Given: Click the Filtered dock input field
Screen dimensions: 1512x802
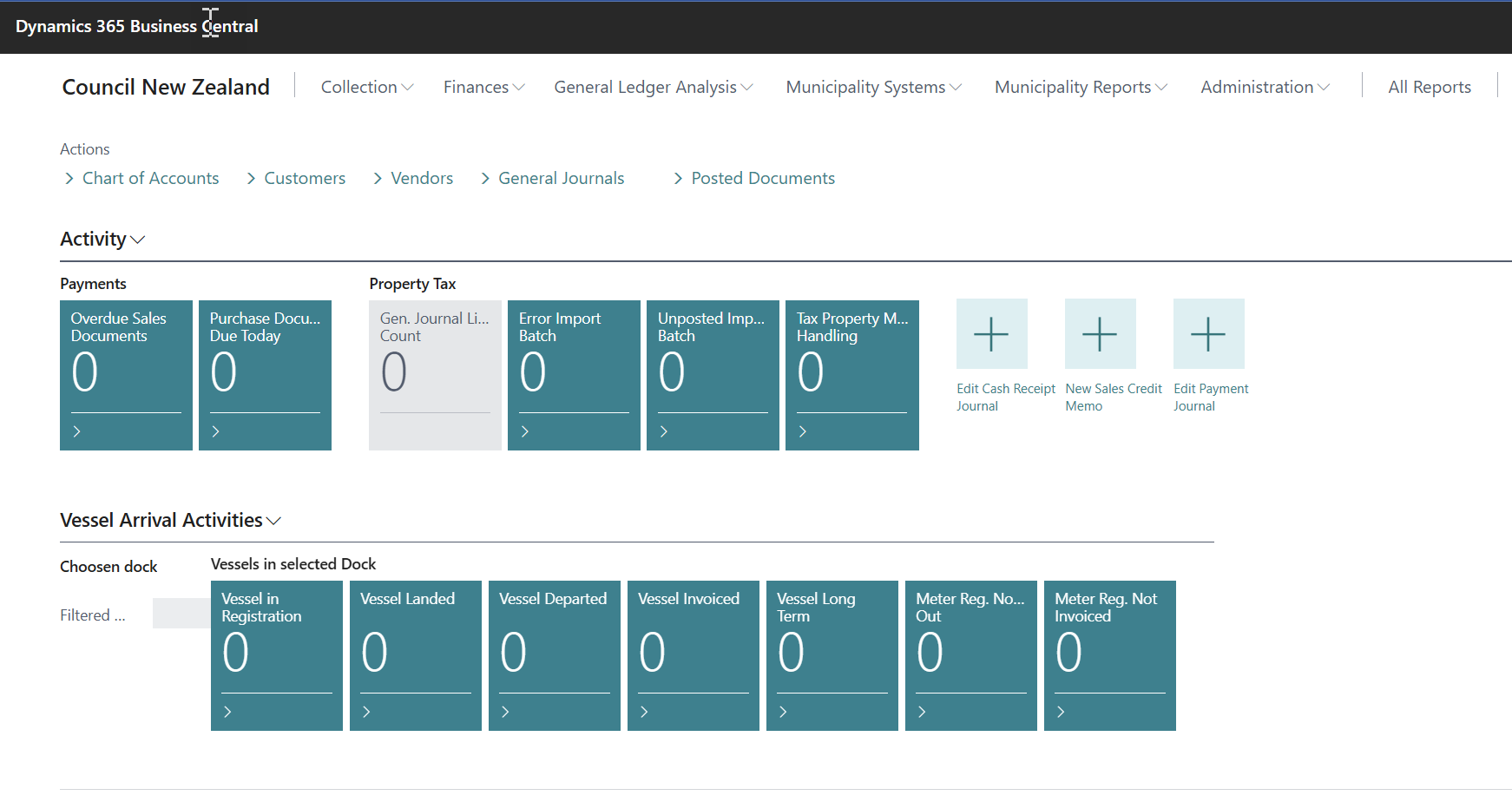Looking at the screenshot, I should point(181,614).
